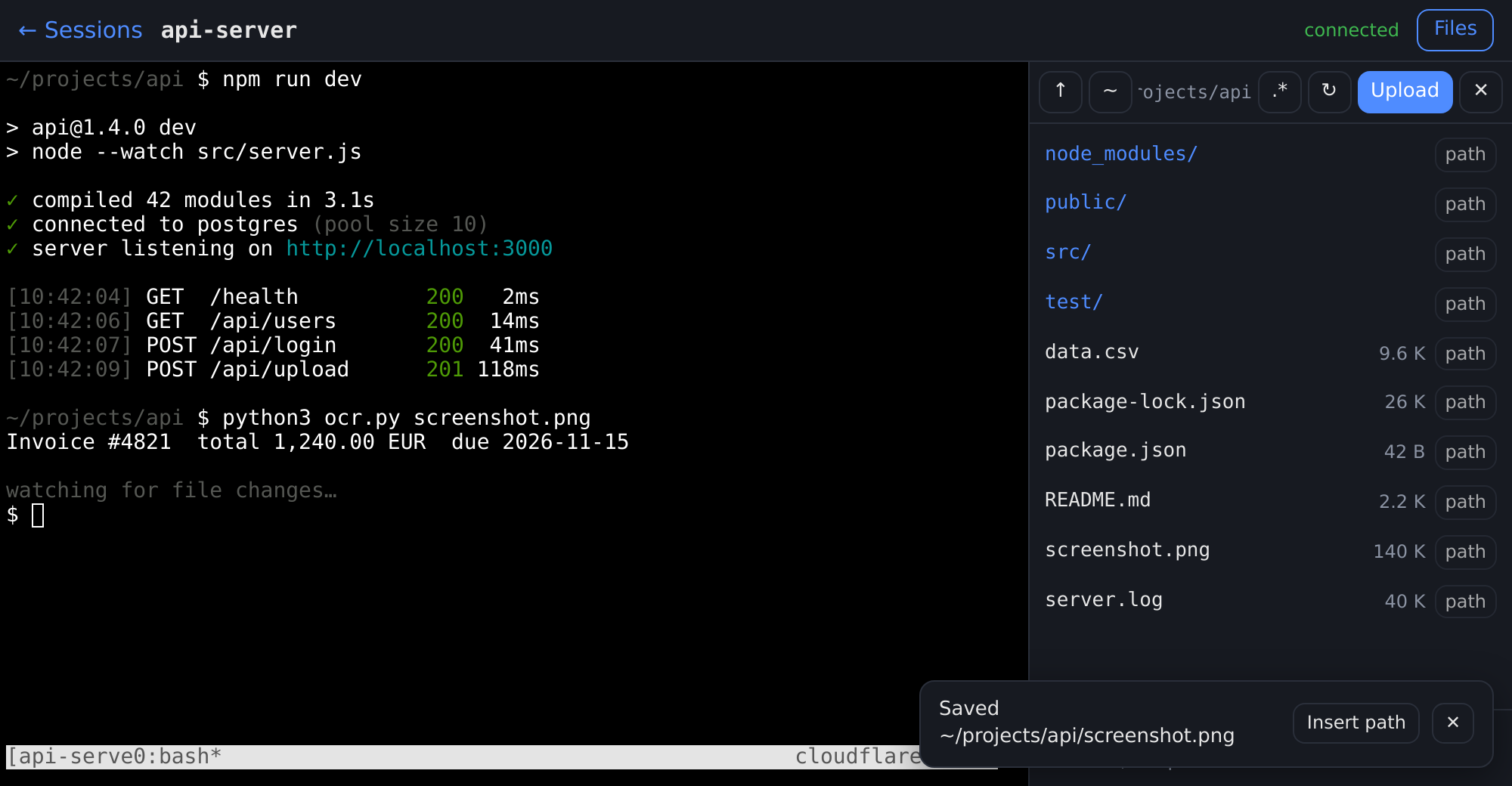Insert path for test/ folder
This screenshot has width=1512, height=786.
coord(1465,305)
